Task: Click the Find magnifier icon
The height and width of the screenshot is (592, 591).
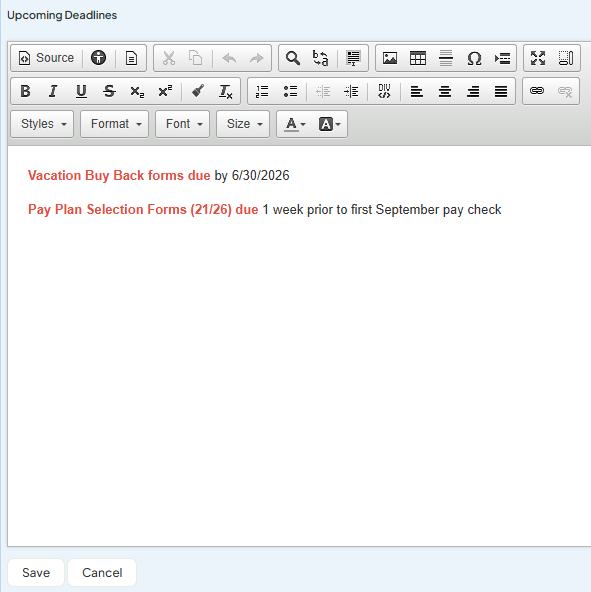Action: 293,58
